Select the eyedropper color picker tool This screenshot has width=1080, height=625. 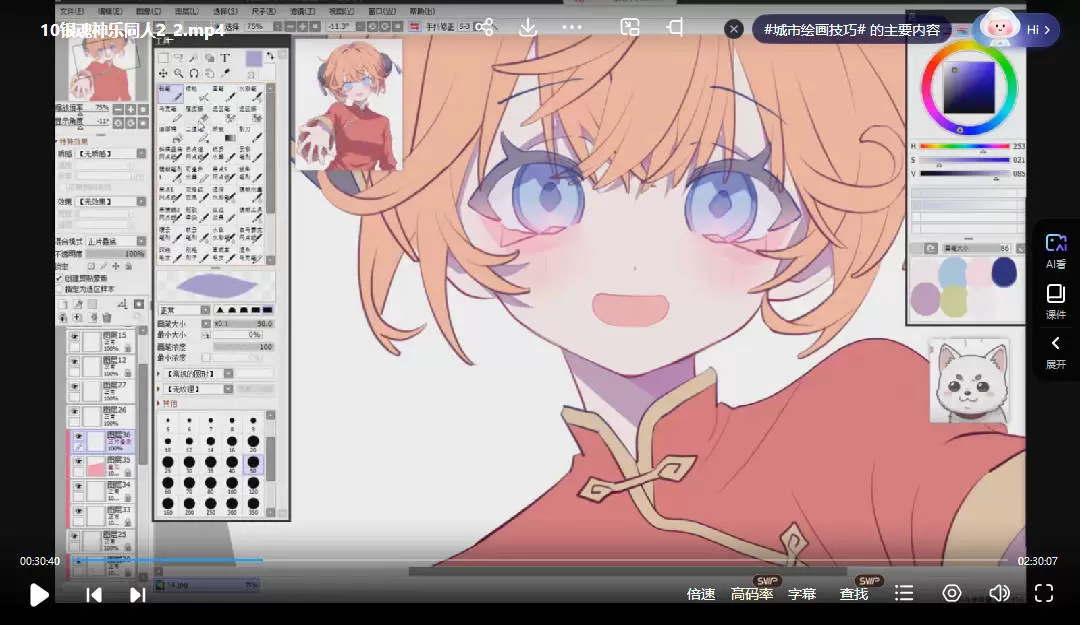coord(225,73)
